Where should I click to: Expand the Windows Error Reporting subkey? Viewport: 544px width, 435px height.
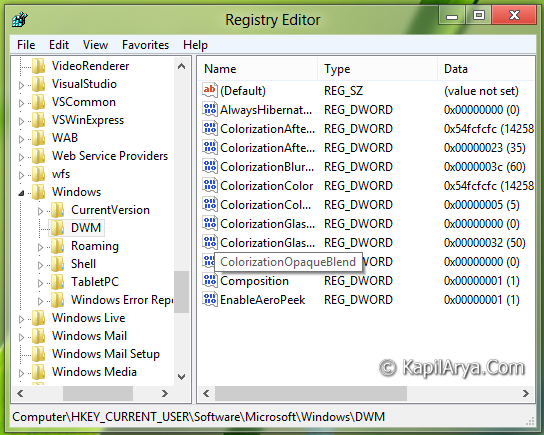41,301
